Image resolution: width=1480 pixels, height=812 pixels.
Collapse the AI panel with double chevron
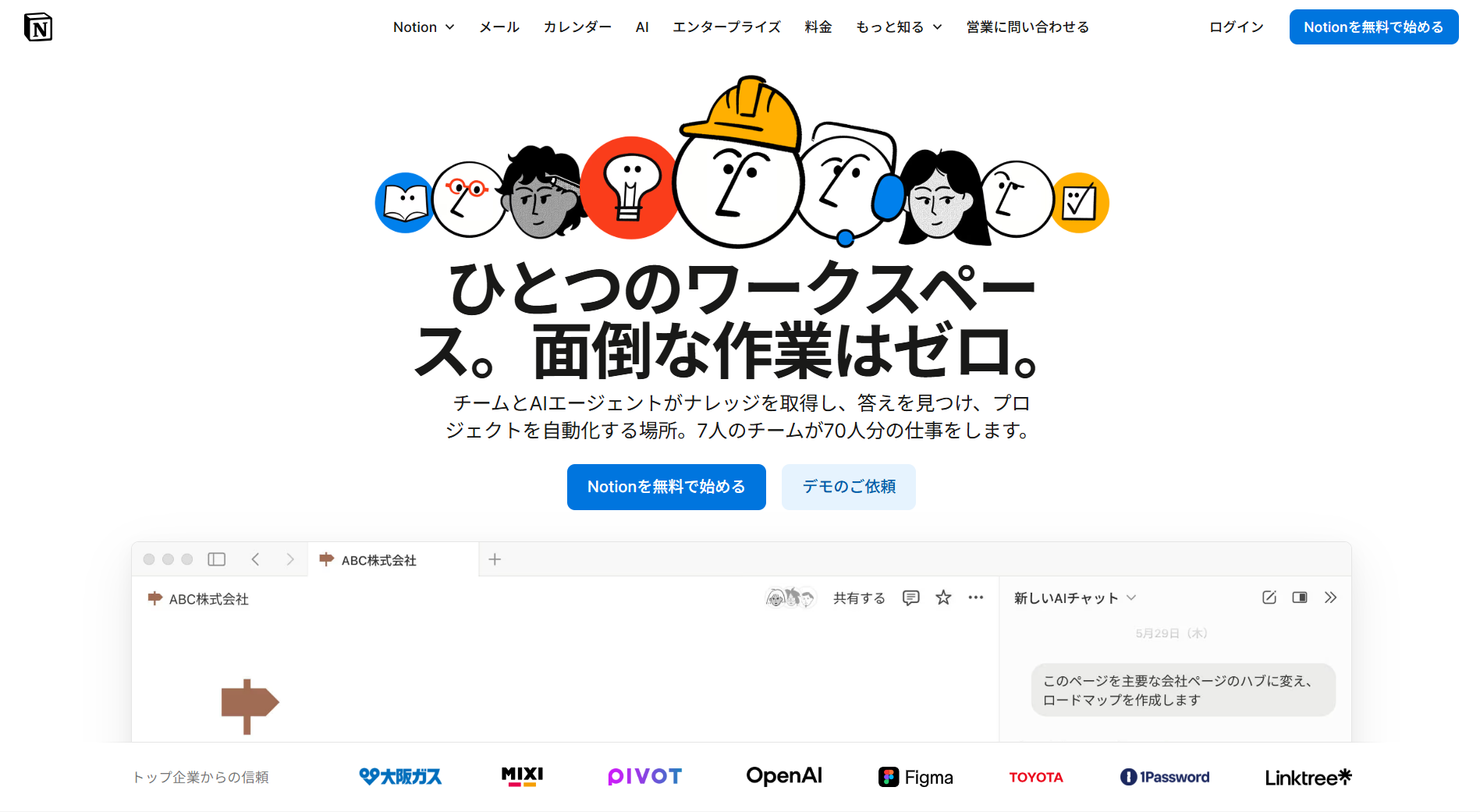[x=1331, y=597]
